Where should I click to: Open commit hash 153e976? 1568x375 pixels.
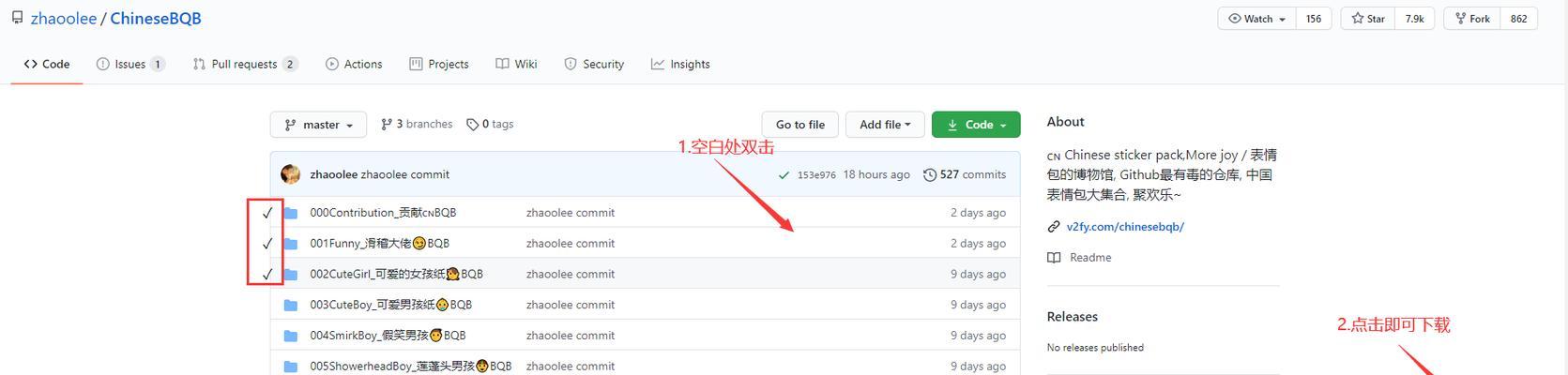(816, 175)
